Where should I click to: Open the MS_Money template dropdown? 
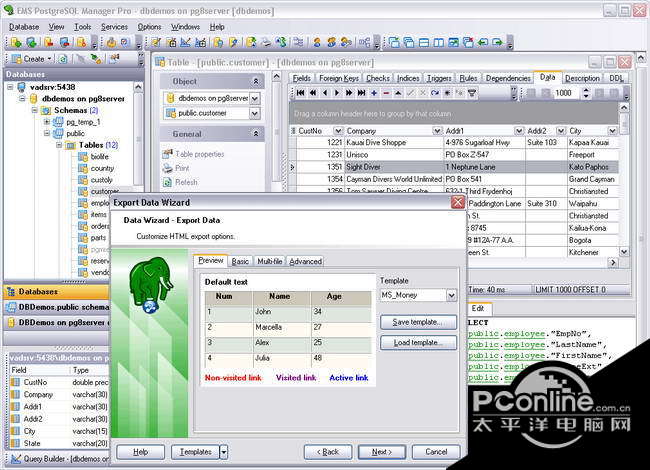tap(451, 296)
